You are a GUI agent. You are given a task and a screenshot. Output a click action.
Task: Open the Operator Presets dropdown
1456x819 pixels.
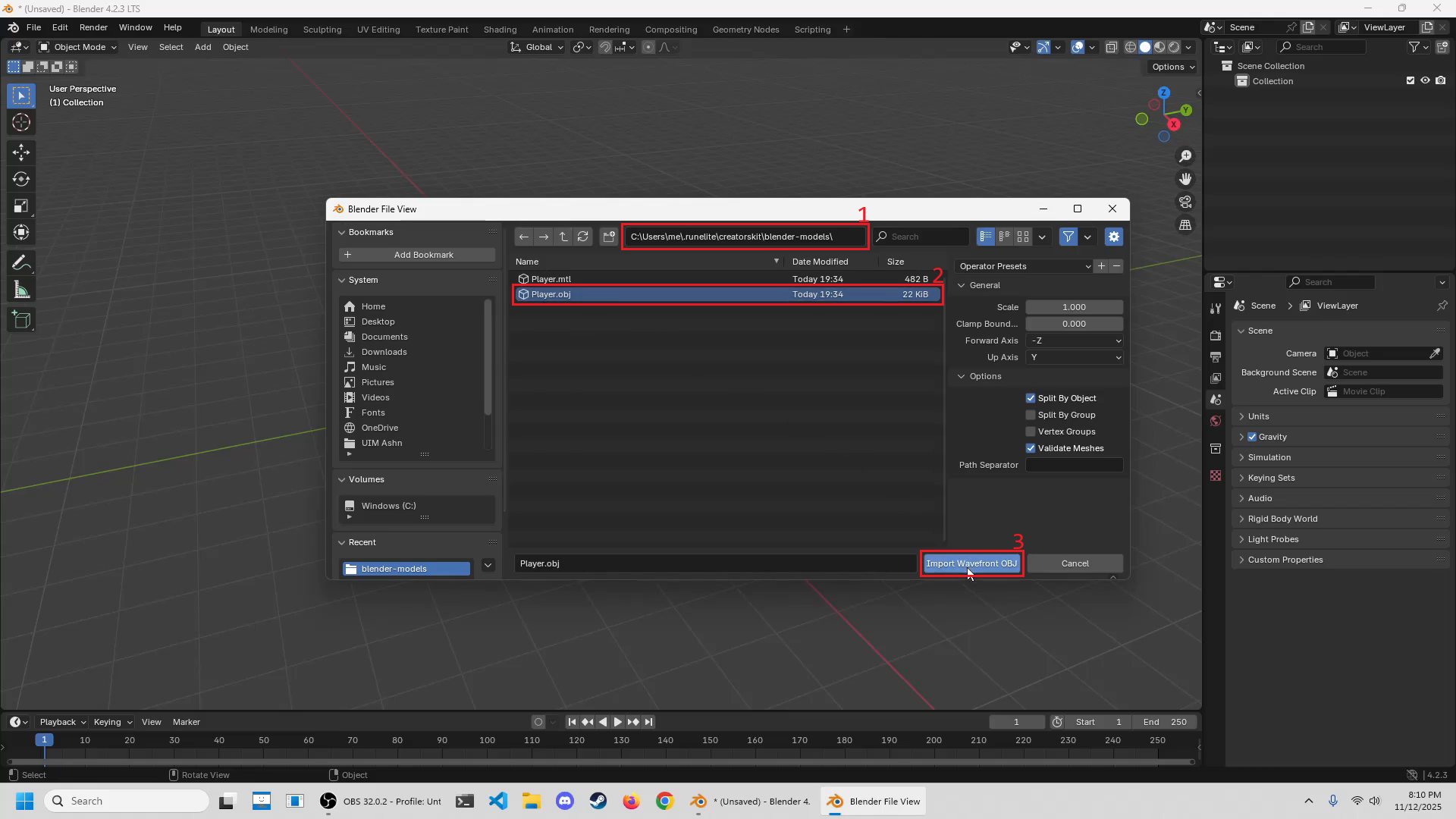pos(1024,266)
